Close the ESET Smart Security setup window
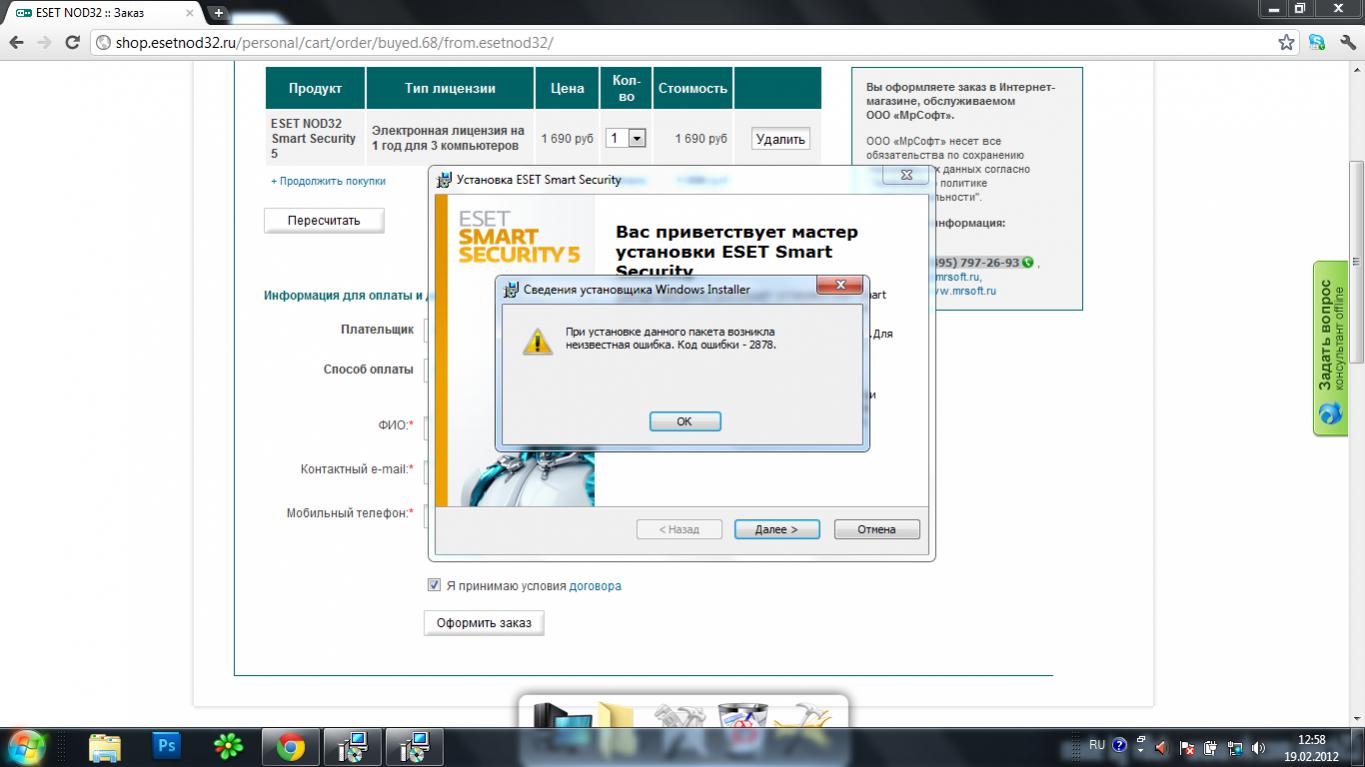 click(906, 175)
